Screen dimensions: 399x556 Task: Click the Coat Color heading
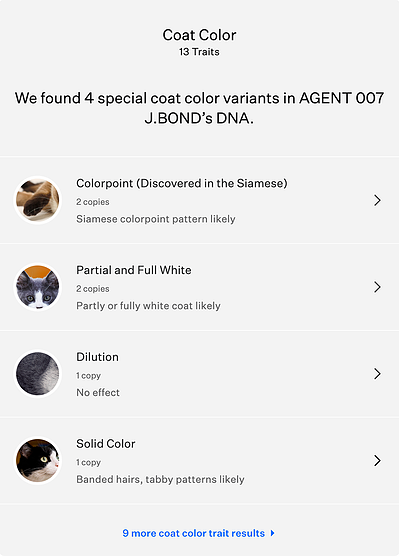point(199,35)
